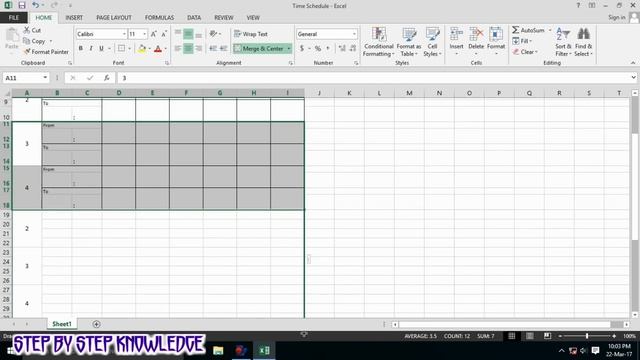Toggle Bottom Align

(x=199, y=34)
